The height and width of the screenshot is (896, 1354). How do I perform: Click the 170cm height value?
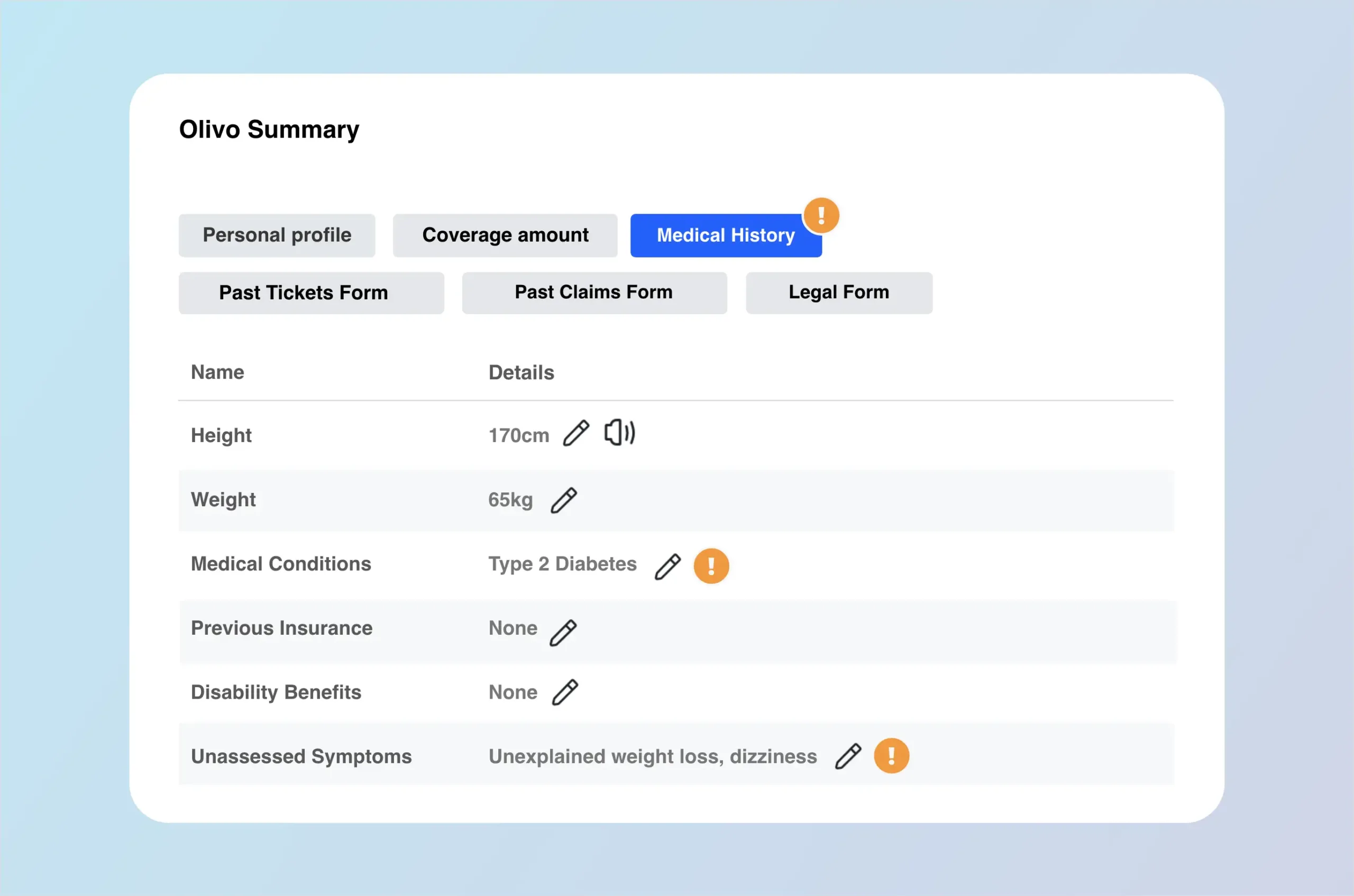pyautogui.click(x=519, y=435)
